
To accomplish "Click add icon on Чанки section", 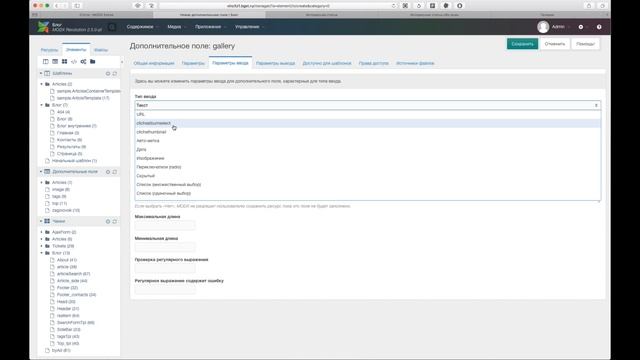I will point(108,221).
